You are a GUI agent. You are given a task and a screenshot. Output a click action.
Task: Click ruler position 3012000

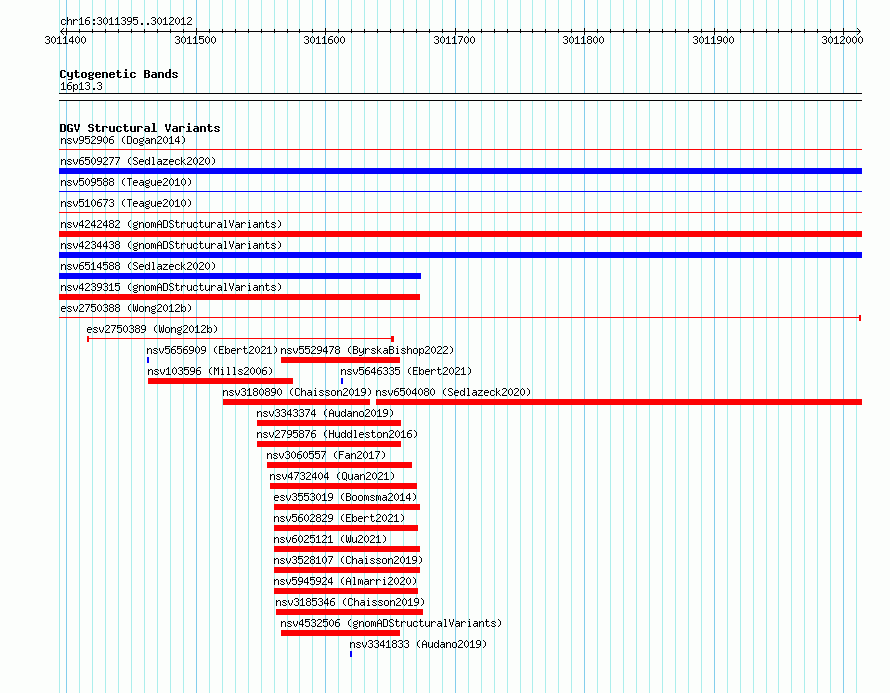[842, 40]
